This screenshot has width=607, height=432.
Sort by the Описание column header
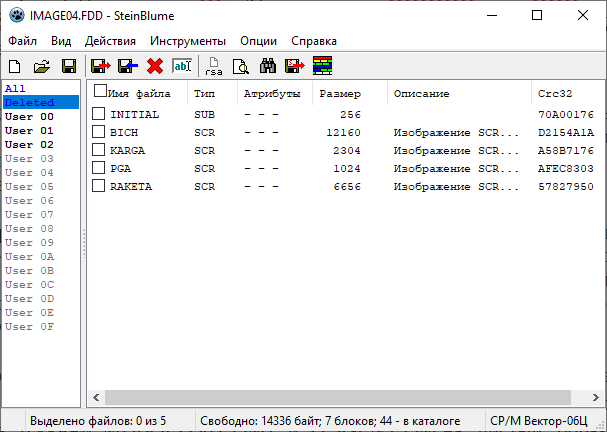pyautogui.click(x=422, y=94)
